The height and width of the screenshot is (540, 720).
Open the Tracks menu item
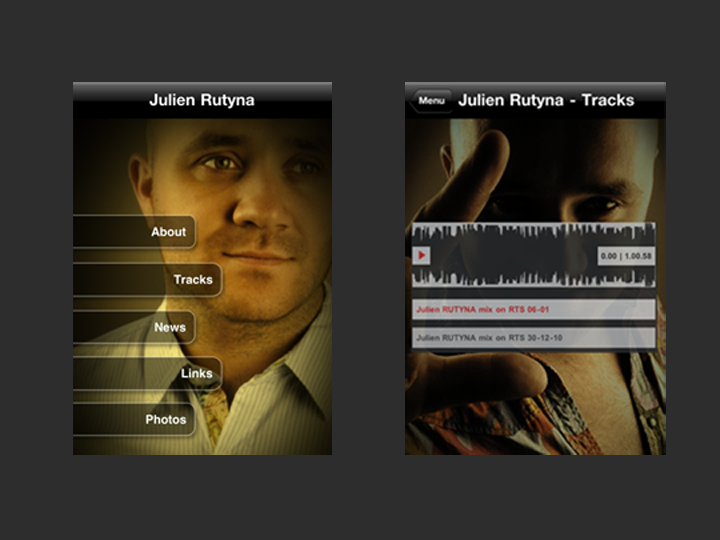point(147,280)
